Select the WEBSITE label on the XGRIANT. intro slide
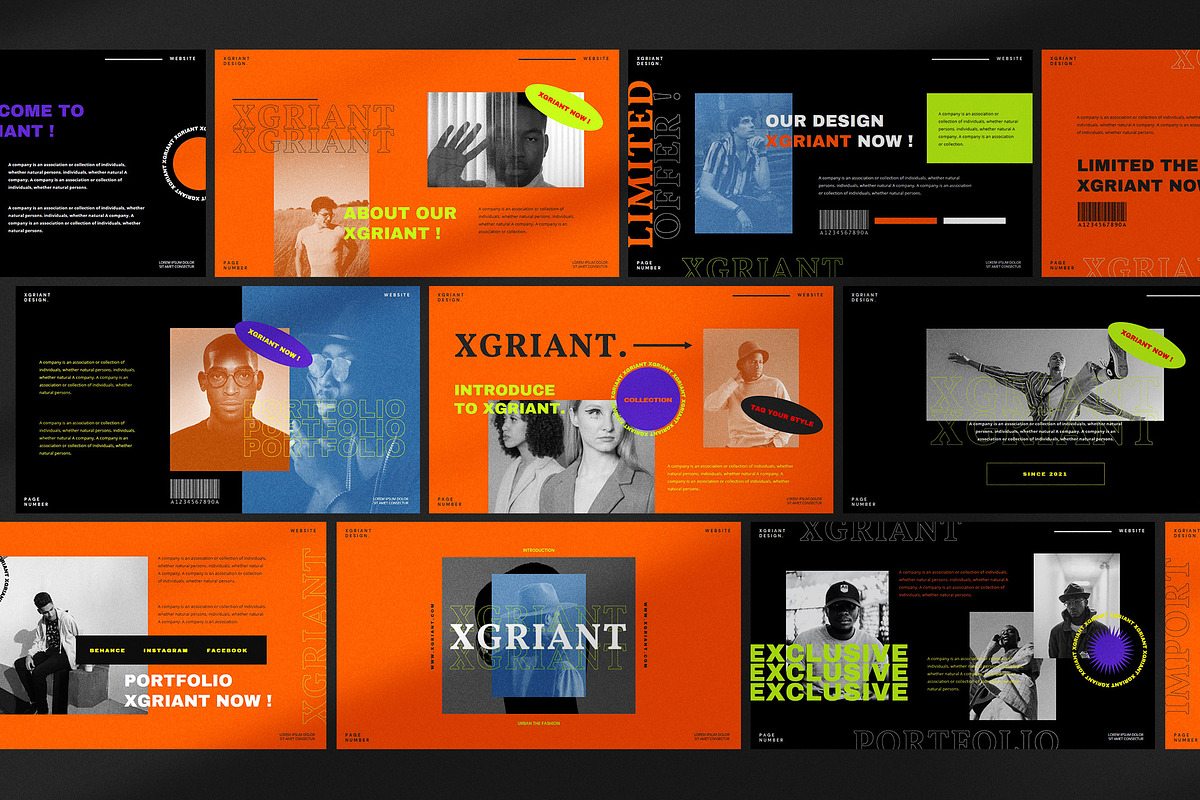This screenshot has height=800, width=1200. (810, 295)
